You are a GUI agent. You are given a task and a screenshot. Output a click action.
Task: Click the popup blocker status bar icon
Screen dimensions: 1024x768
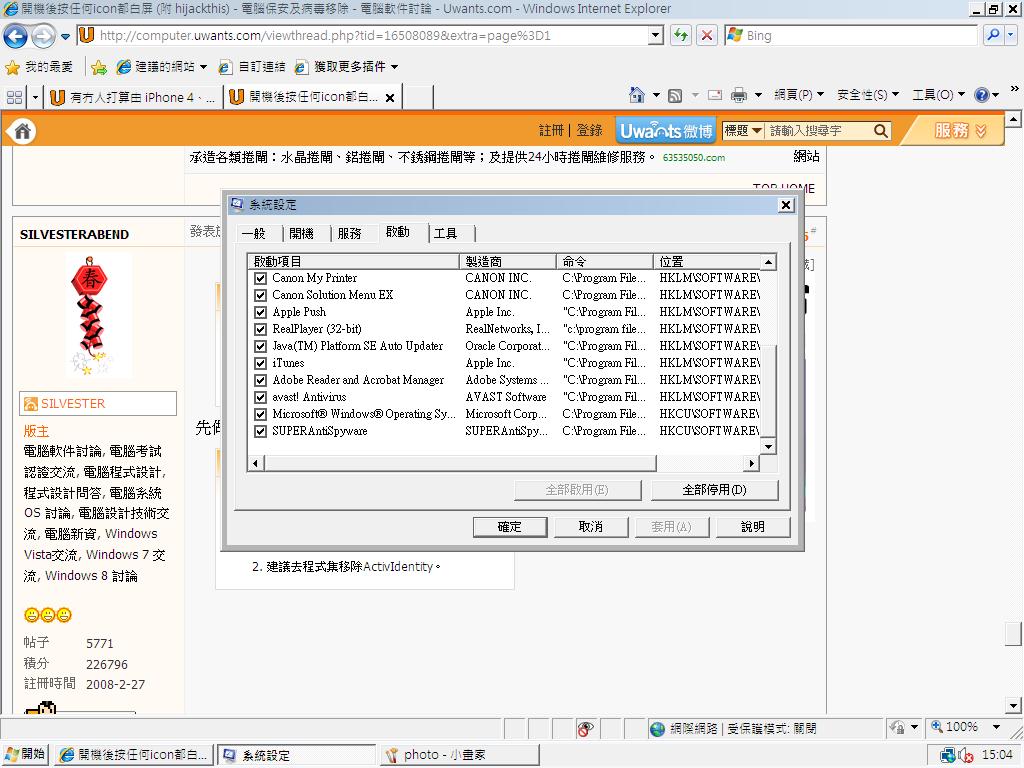[x=585, y=729]
